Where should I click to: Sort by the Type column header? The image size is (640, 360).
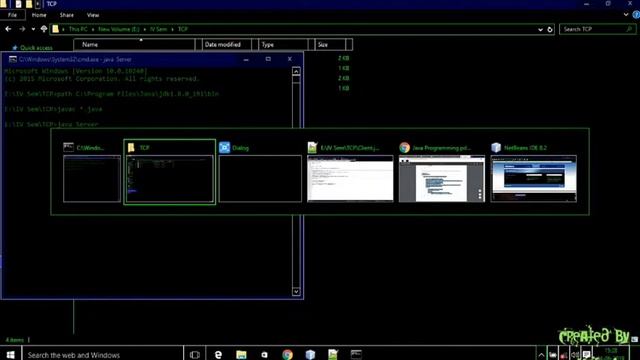pyautogui.click(x=283, y=44)
